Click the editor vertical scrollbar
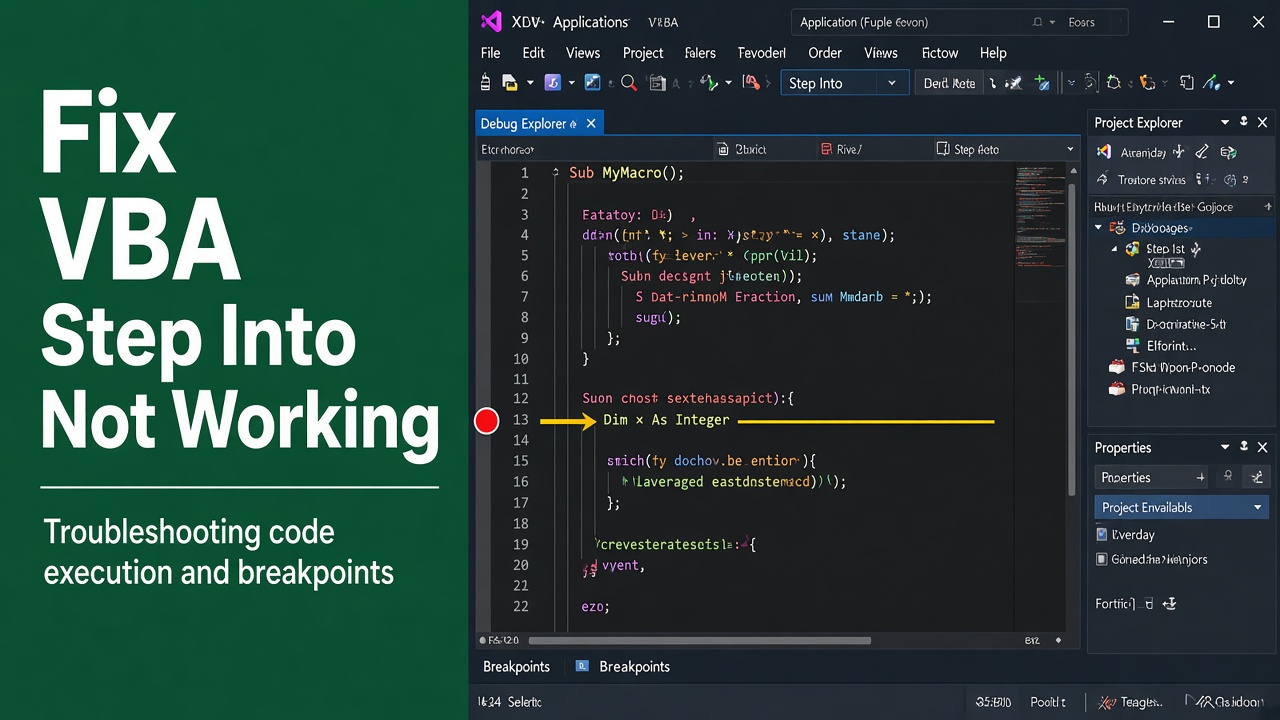The width and height of the screenshot is (1280, 720). click(1074, 338)
